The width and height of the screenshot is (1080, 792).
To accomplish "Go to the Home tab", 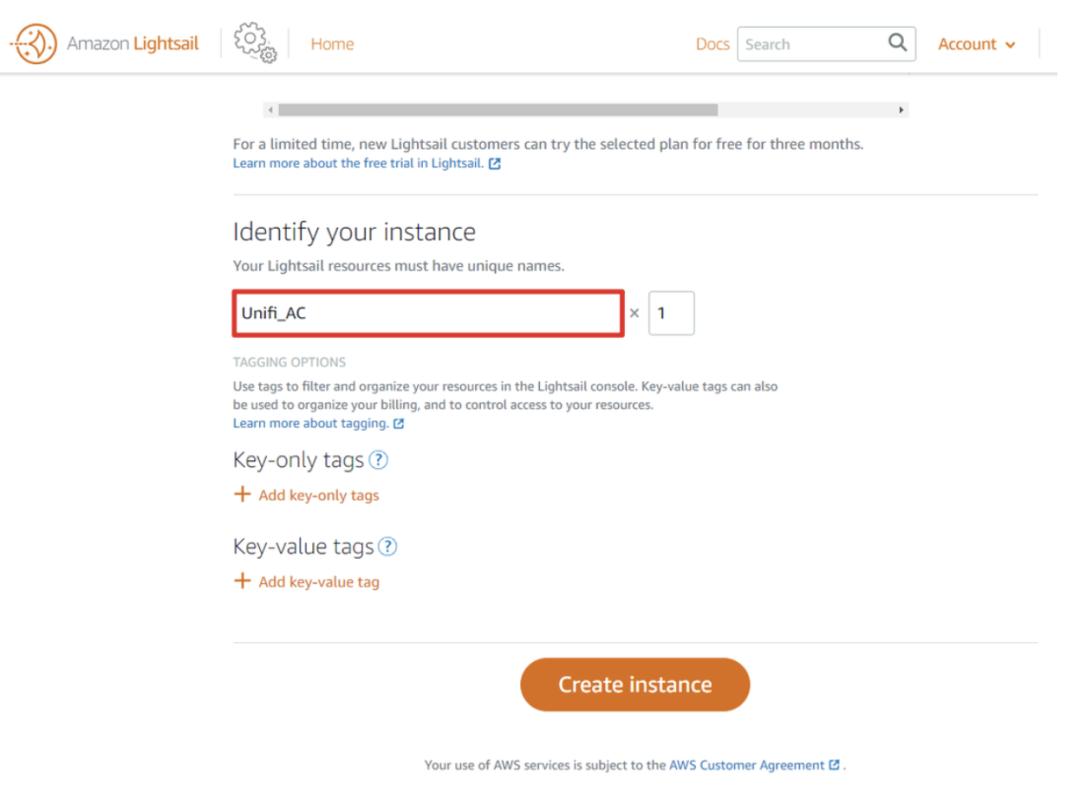I will click(x=332, y=44).
